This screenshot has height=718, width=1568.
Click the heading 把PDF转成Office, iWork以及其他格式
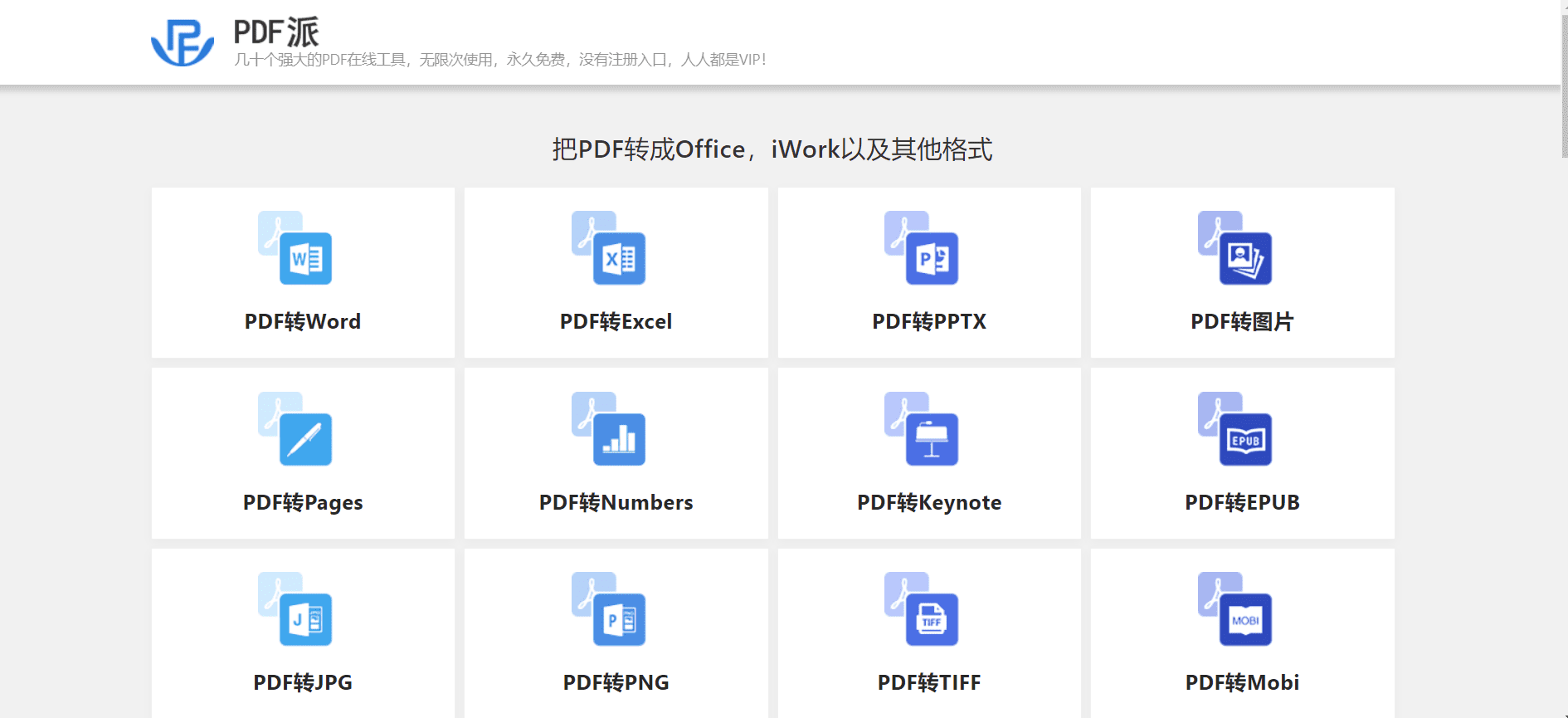point(772,149)
